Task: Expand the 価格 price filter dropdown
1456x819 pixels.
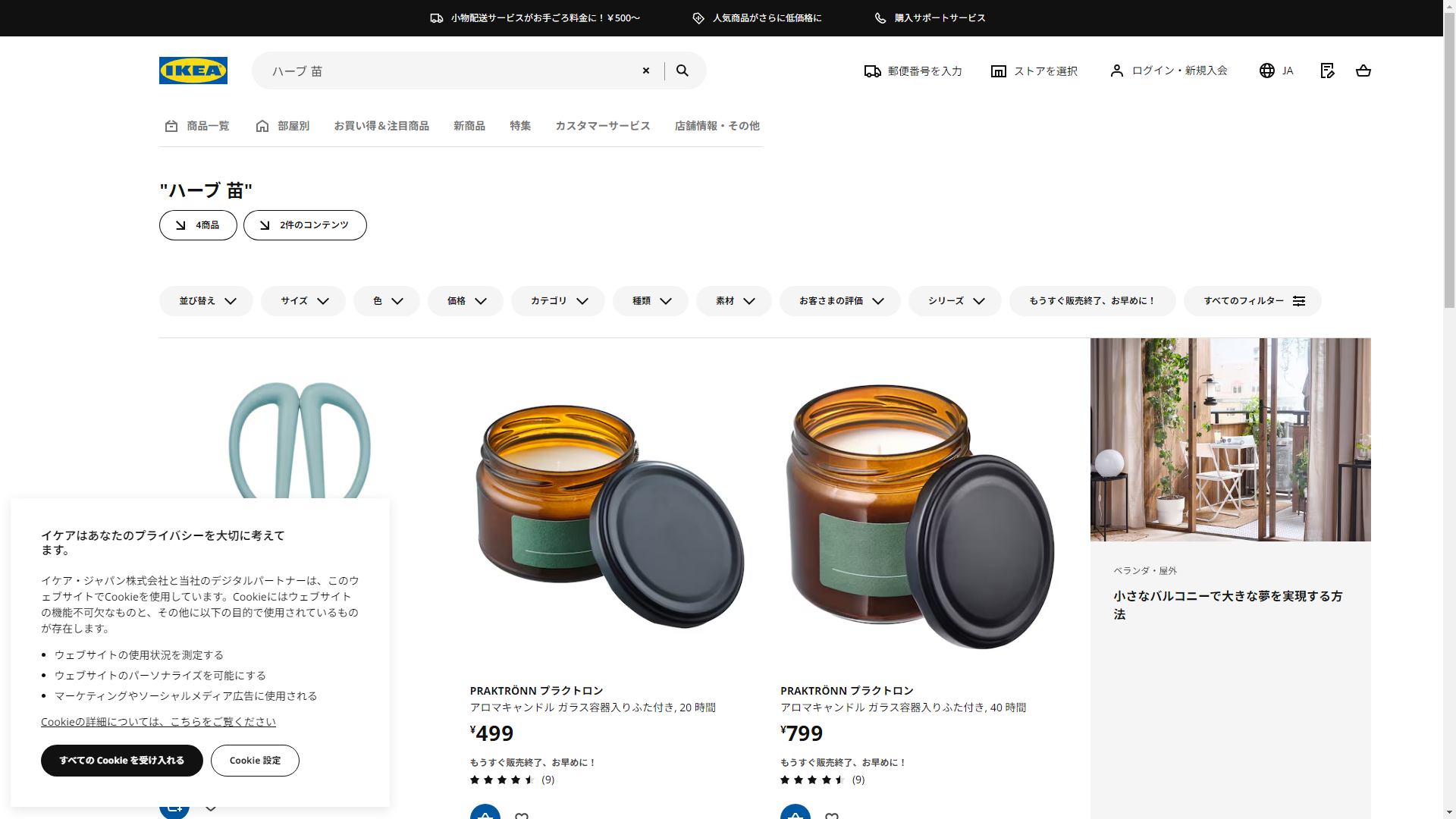Action: (466, 301)
